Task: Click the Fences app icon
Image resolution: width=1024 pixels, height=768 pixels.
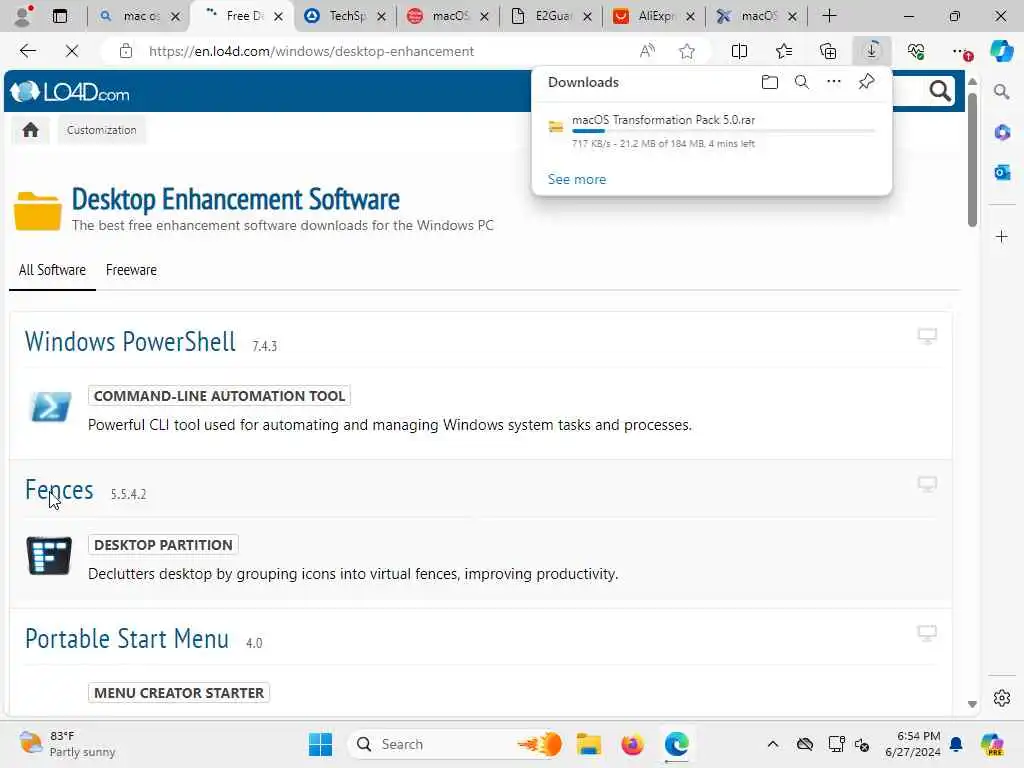Action: [49, 556]
